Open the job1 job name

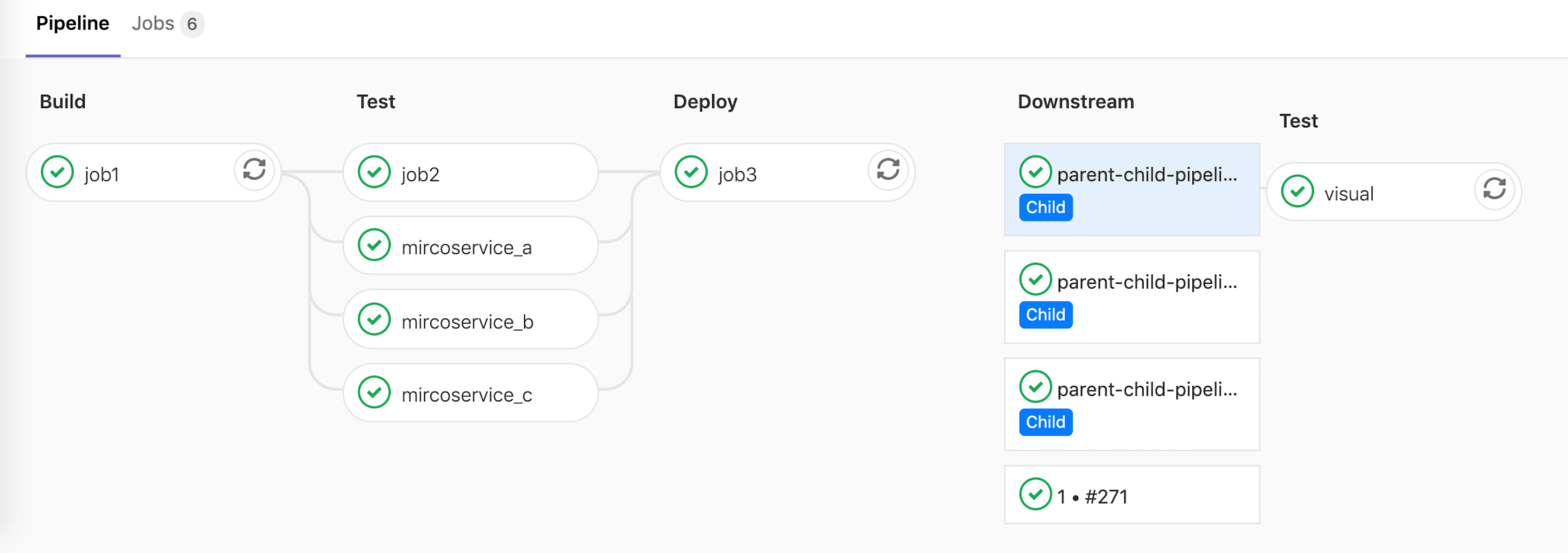tap(102, 174)
